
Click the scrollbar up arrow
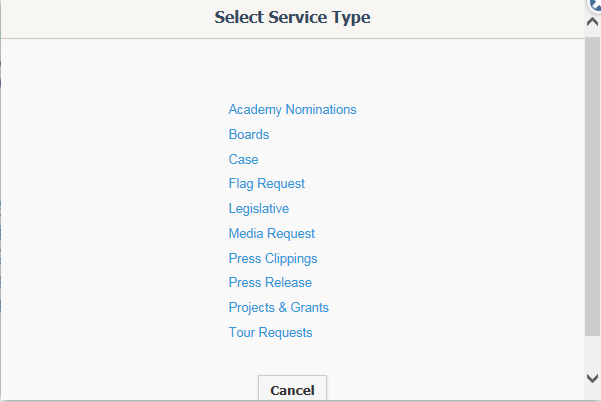pos(593,22)
